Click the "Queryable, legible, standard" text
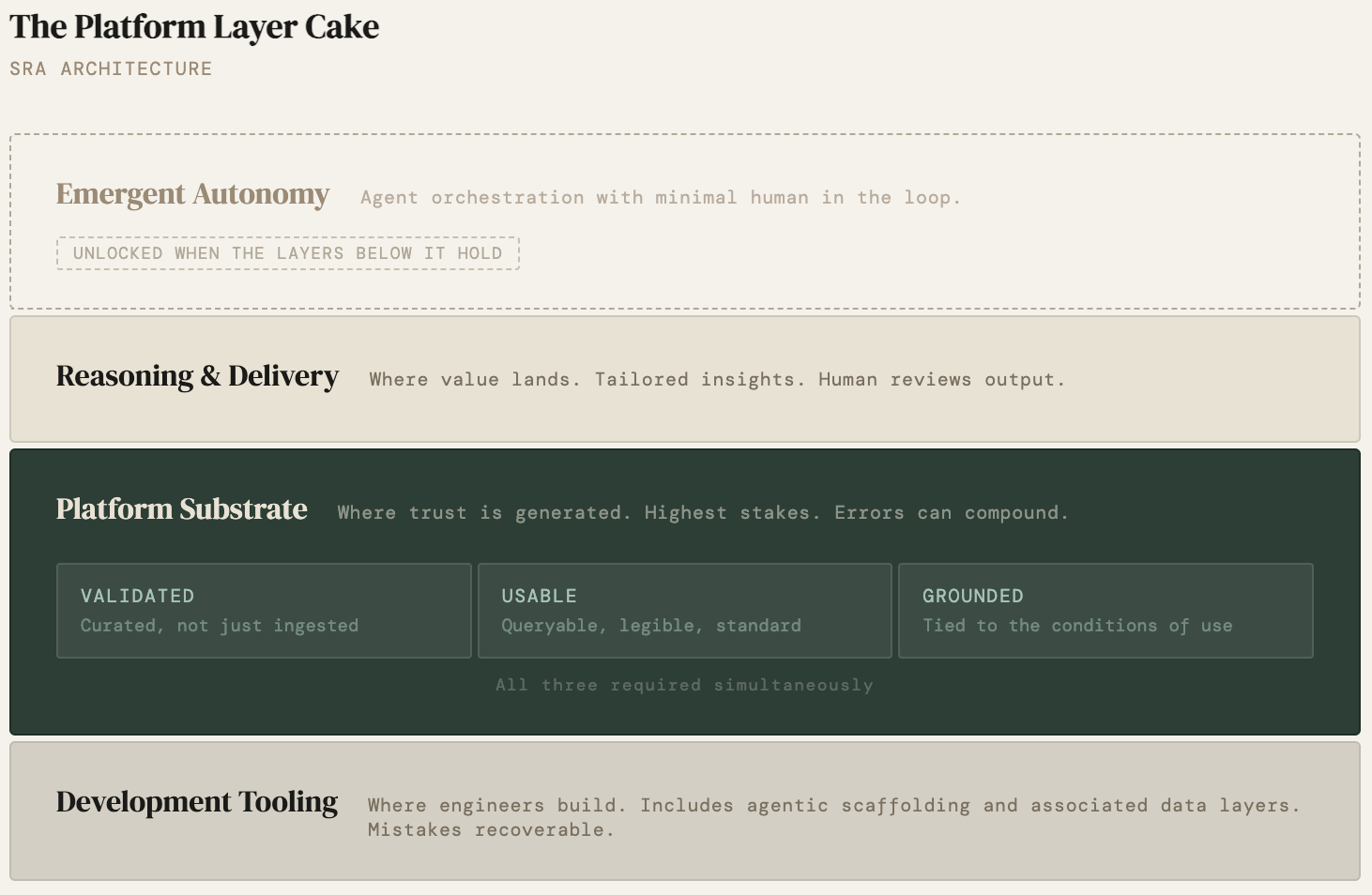This screenshot has height=895, width=1372. pyautogui.click(x=650, y=626)
